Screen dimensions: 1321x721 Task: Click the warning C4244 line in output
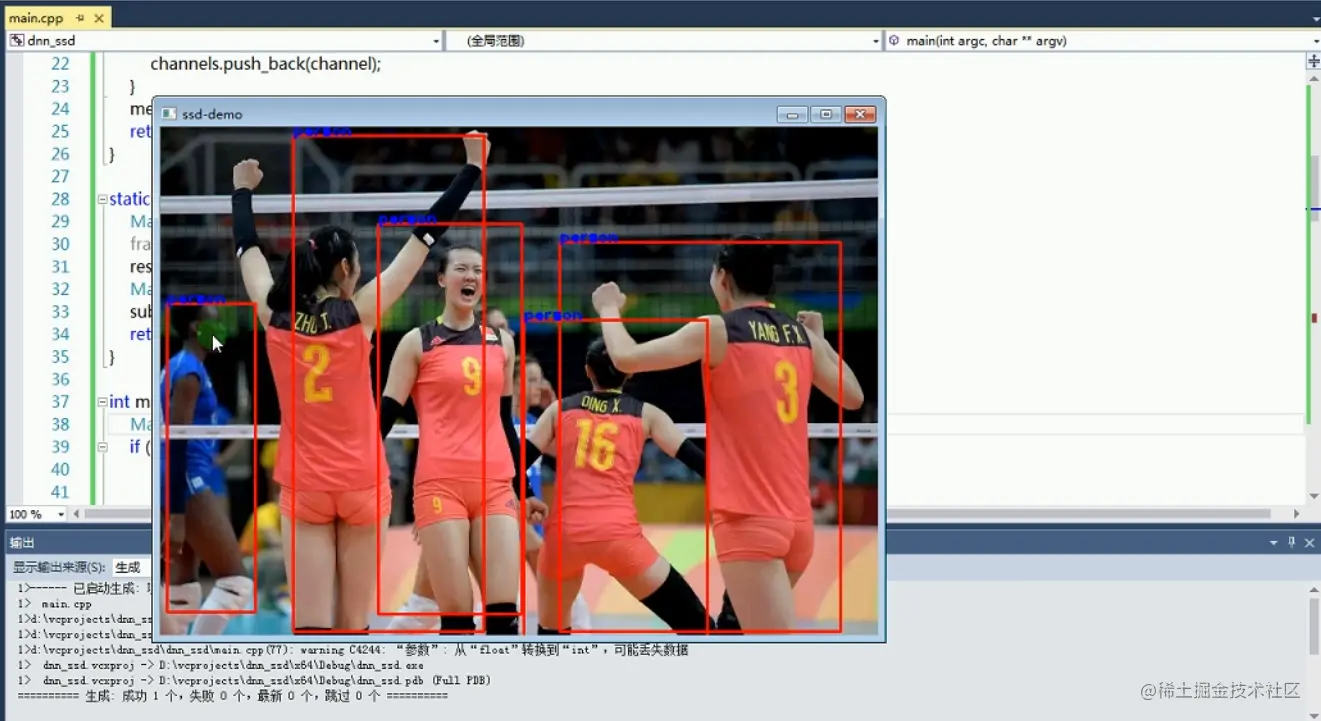(x=353, y=650)
